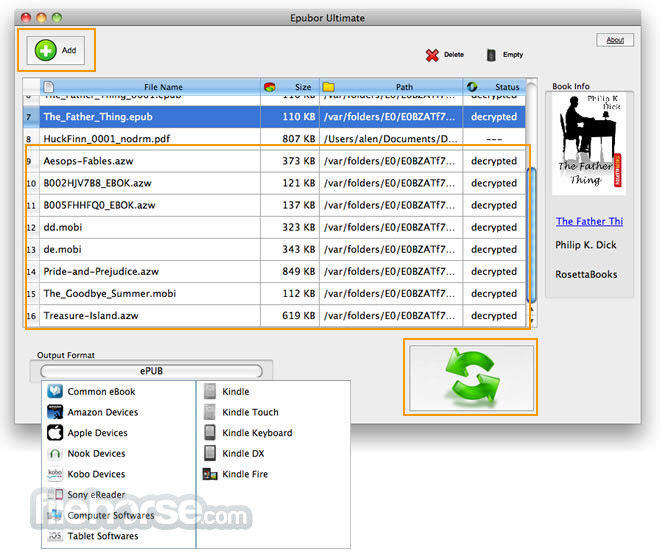
Task: Select The_Father_Thing.epub row
Action: click(x=274, y=117)
